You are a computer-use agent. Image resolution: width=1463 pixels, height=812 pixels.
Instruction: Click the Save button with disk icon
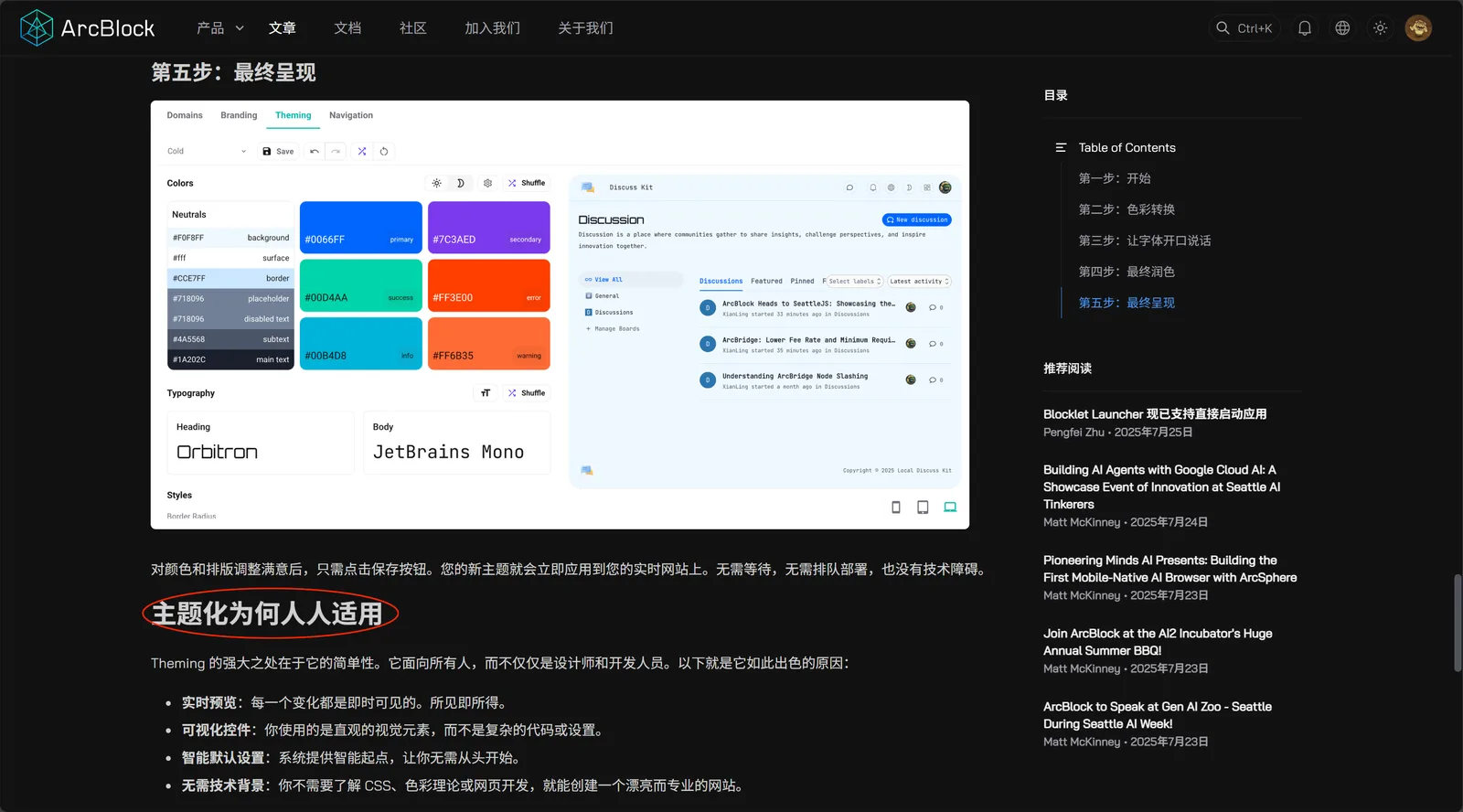coord(278,152)
